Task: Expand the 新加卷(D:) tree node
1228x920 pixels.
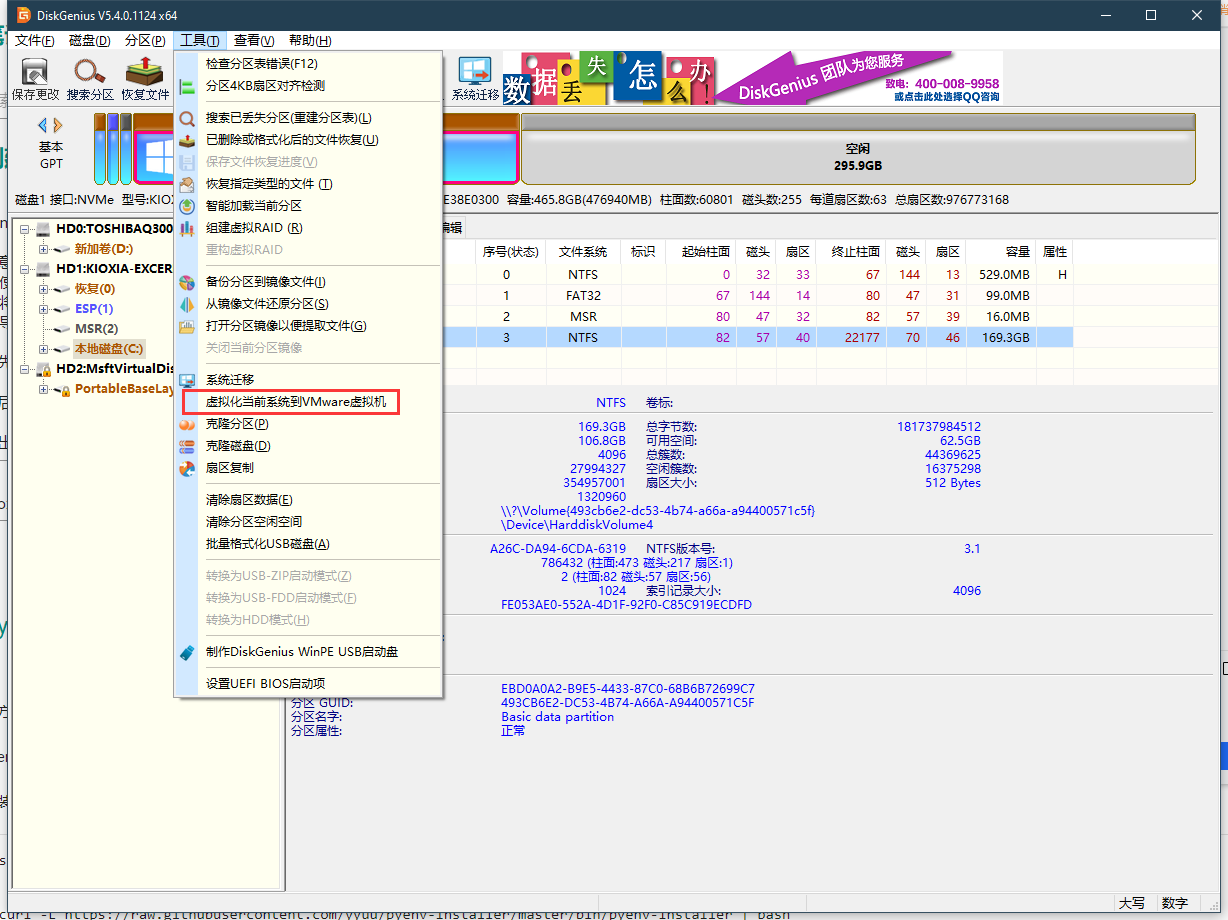Action: point(43,249)
